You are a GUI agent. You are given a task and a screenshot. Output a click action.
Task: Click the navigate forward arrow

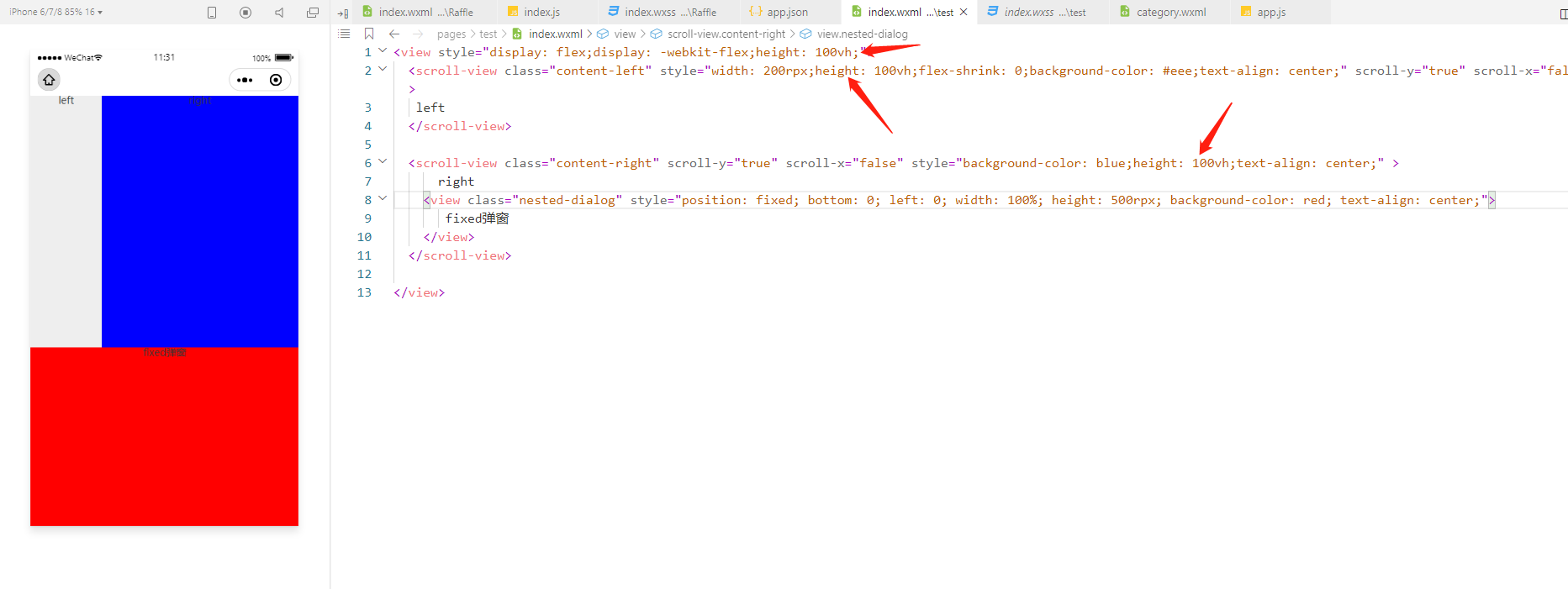click(418, 34)
